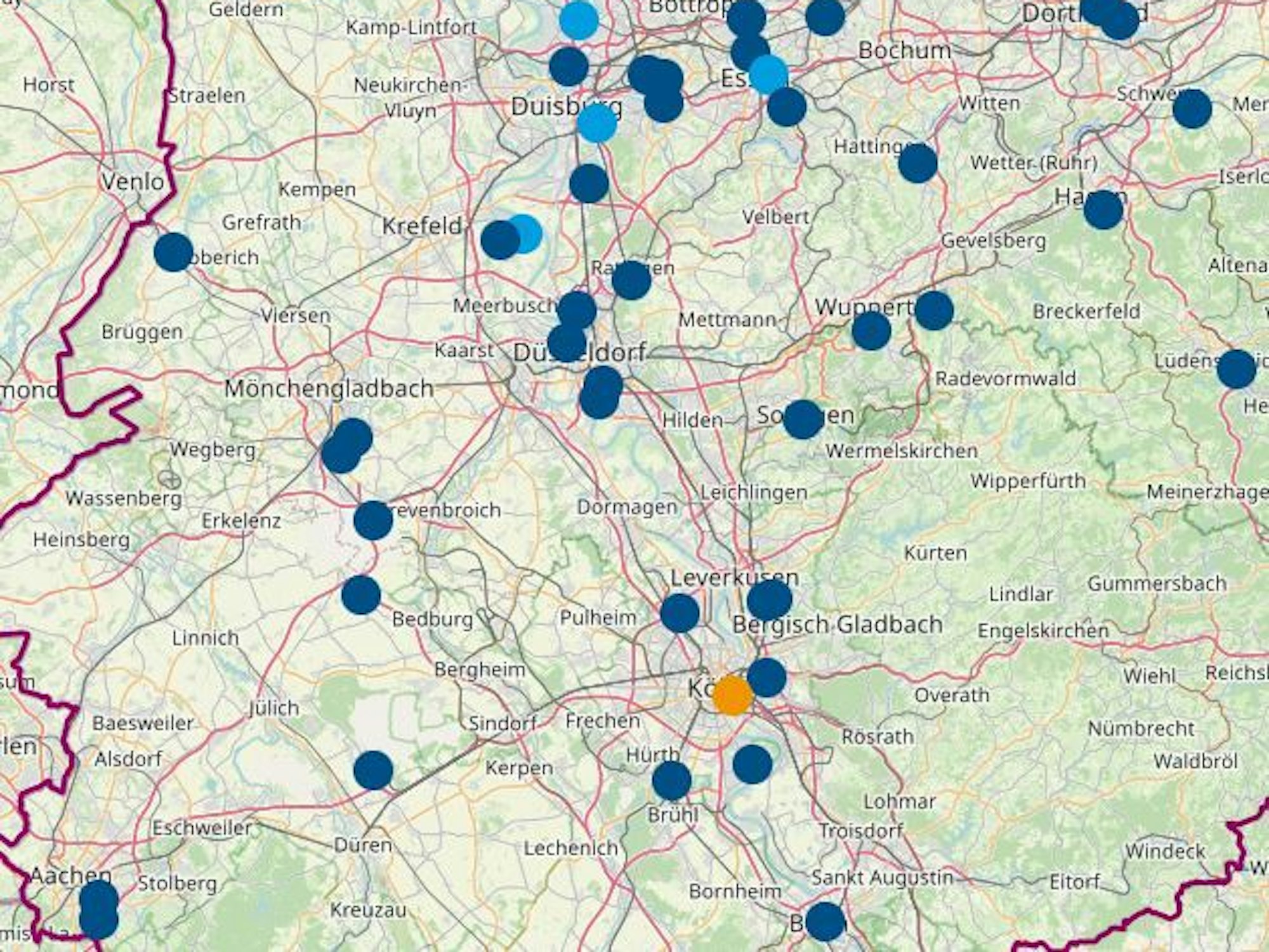Open the marker on Solingen
Screen dimensions: 1269x952
pos(803,419)
